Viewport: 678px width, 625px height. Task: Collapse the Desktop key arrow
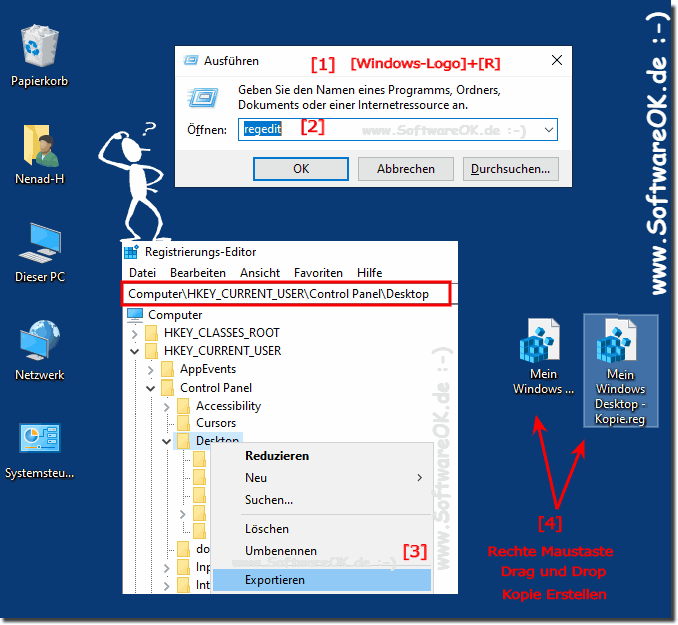(166, 442)
